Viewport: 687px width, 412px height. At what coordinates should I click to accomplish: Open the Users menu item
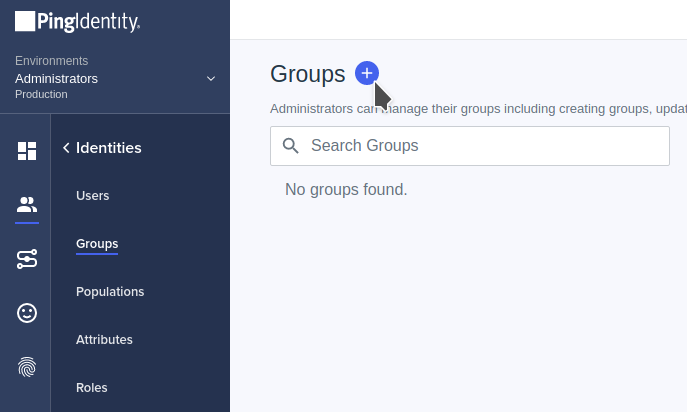coord(92,195)
